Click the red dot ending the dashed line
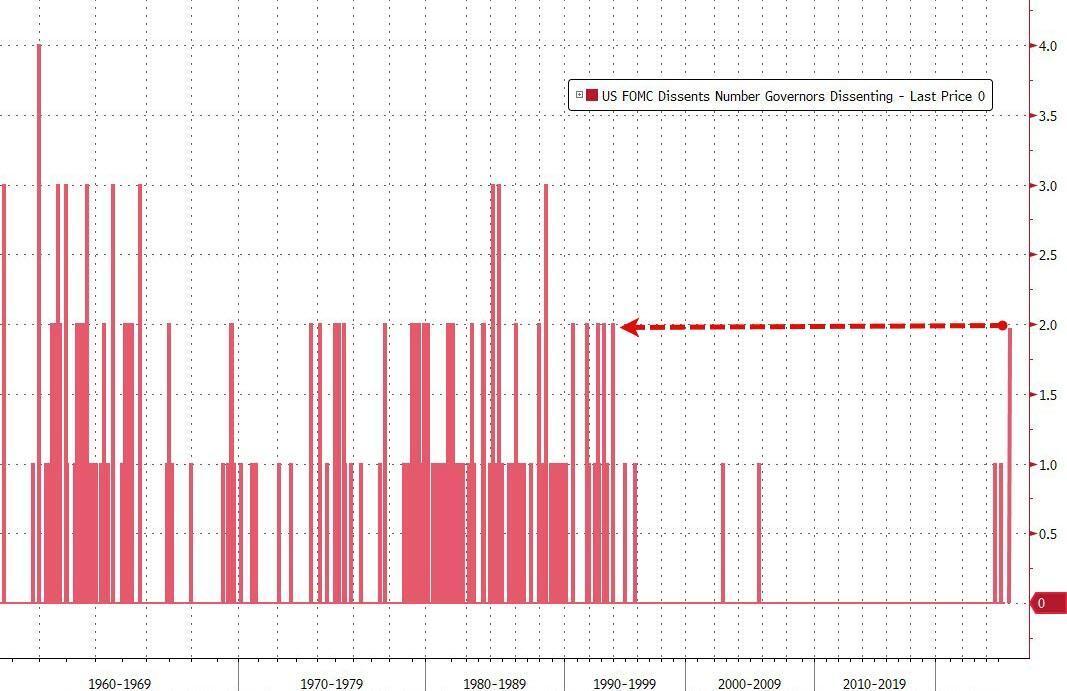The width and height of the screenshot is (1067, 691). (x=1003, y=325)
